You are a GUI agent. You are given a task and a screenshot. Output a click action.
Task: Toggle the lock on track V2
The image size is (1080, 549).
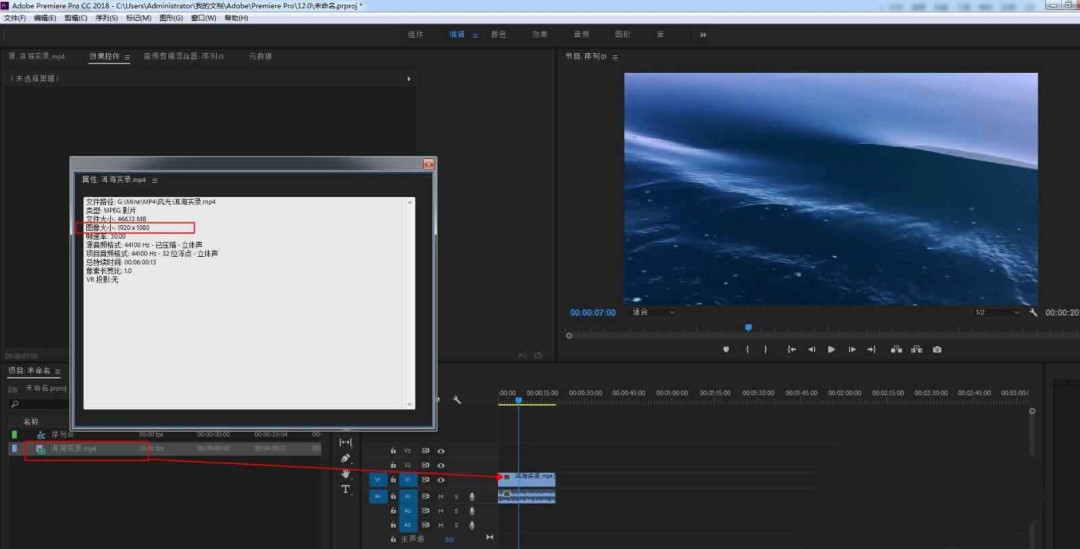point(393,465)
